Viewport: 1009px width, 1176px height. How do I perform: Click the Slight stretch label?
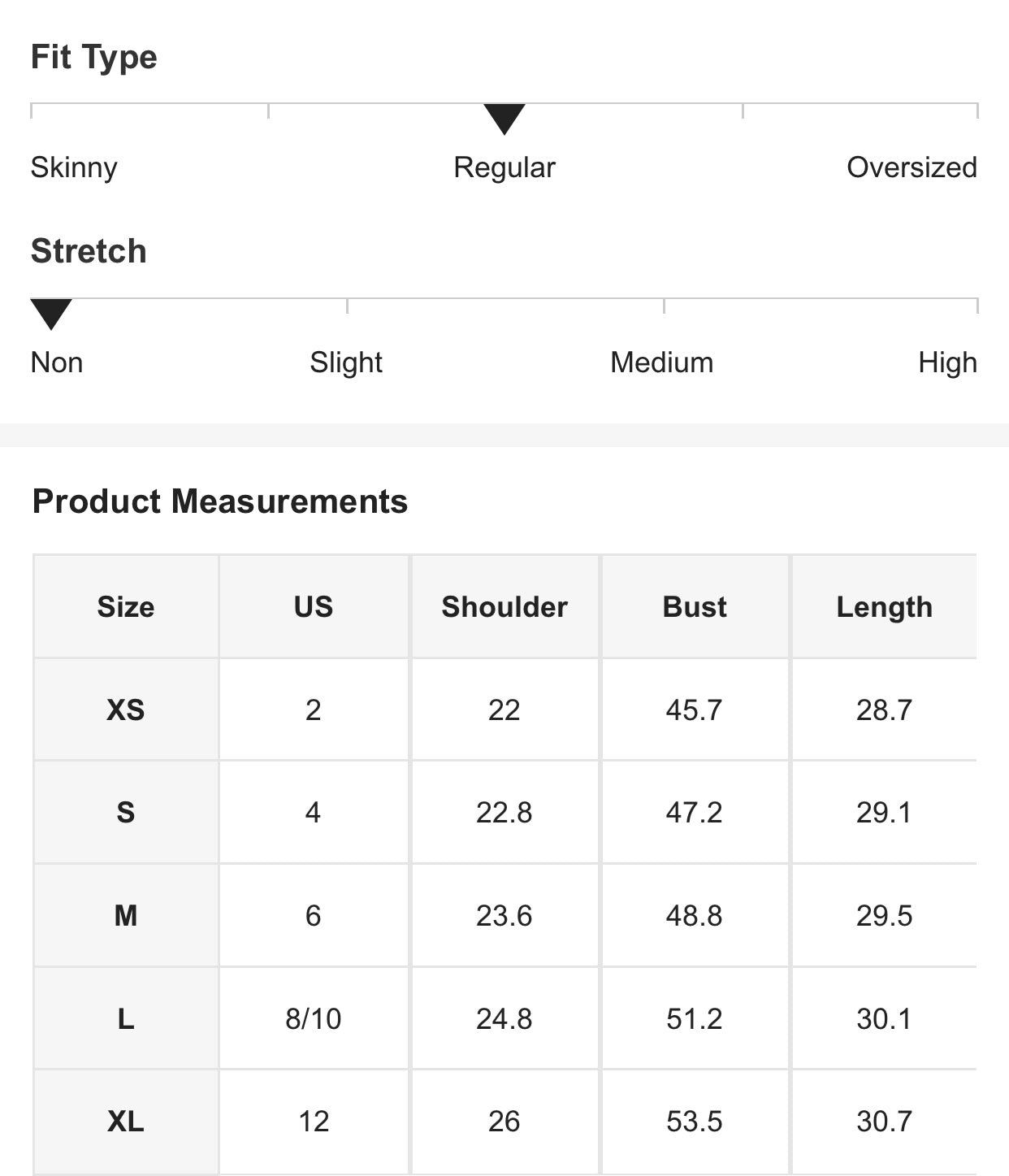(x=345, y=362)
